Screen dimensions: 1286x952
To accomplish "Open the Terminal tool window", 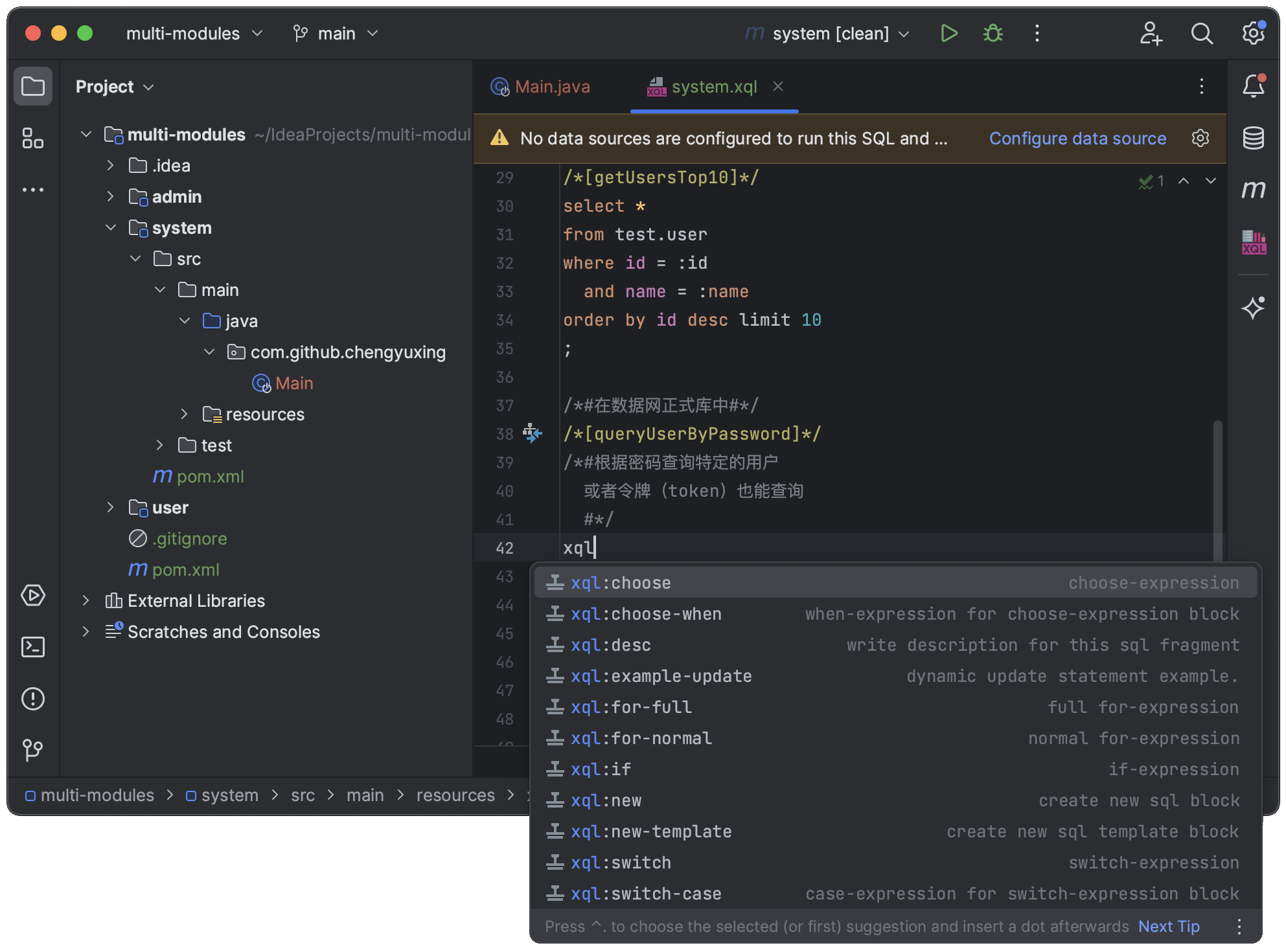I will [33, 647].
